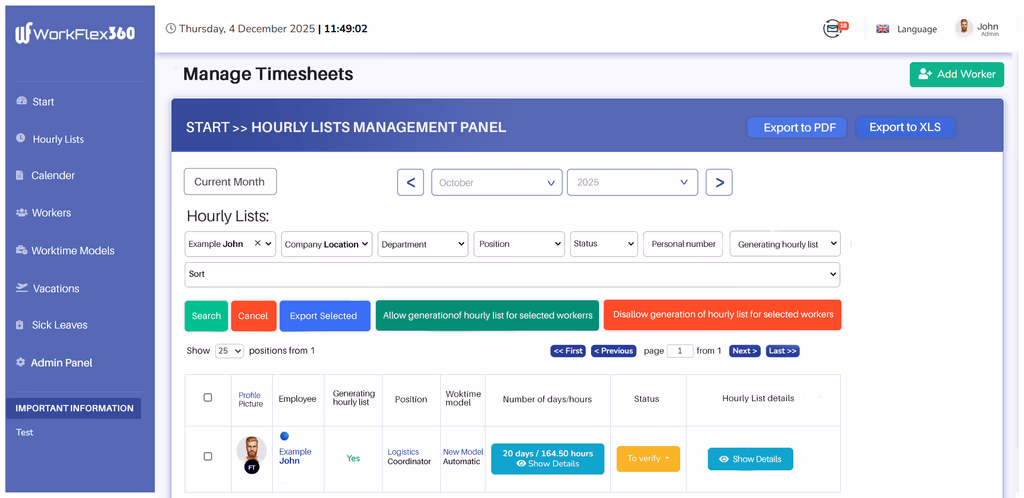This screenshot has width=1024, height=498.
Task: Navigate to Vacations in the sidebar
Action: click(55, 288)
